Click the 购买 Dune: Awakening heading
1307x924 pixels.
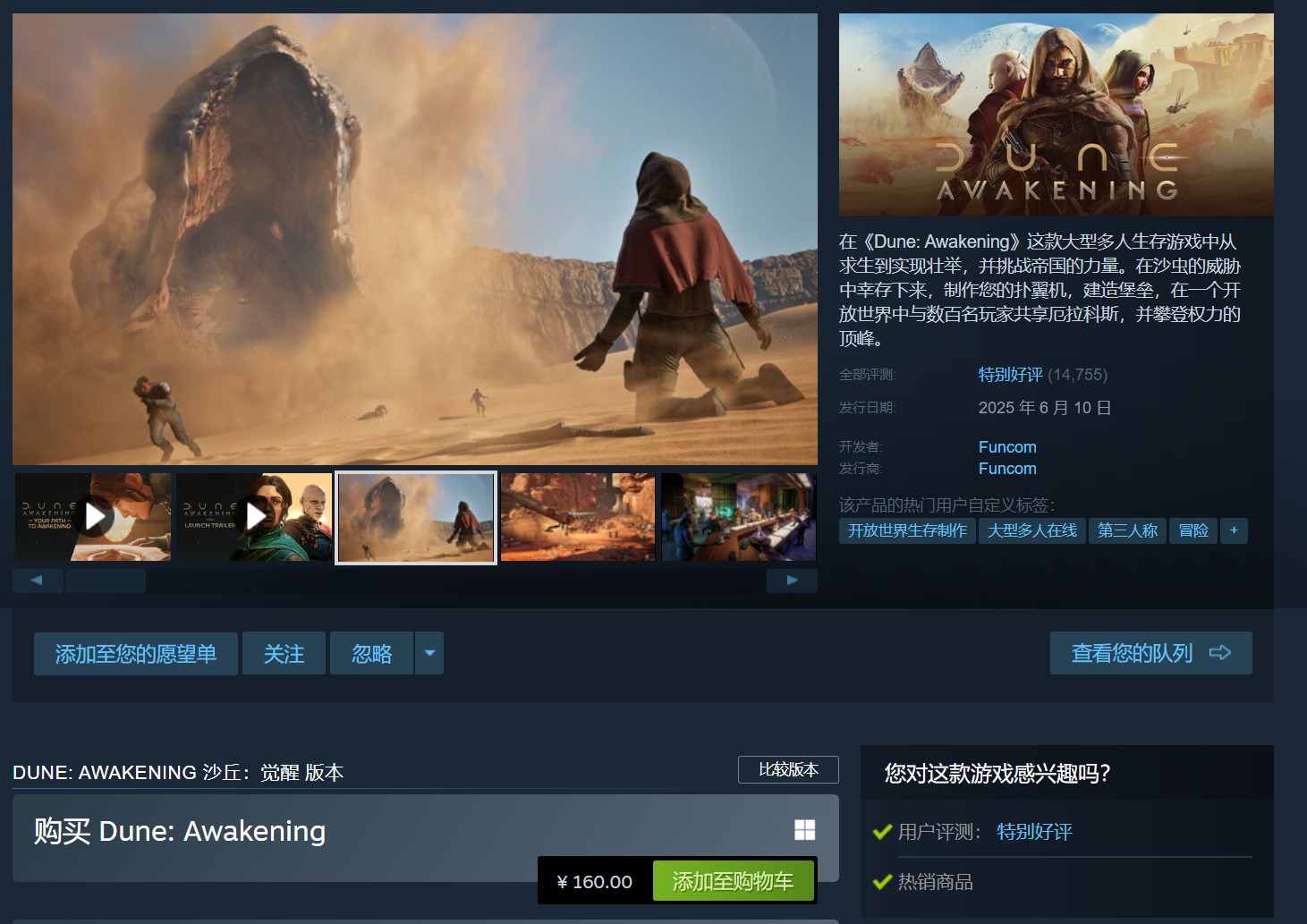180,831
